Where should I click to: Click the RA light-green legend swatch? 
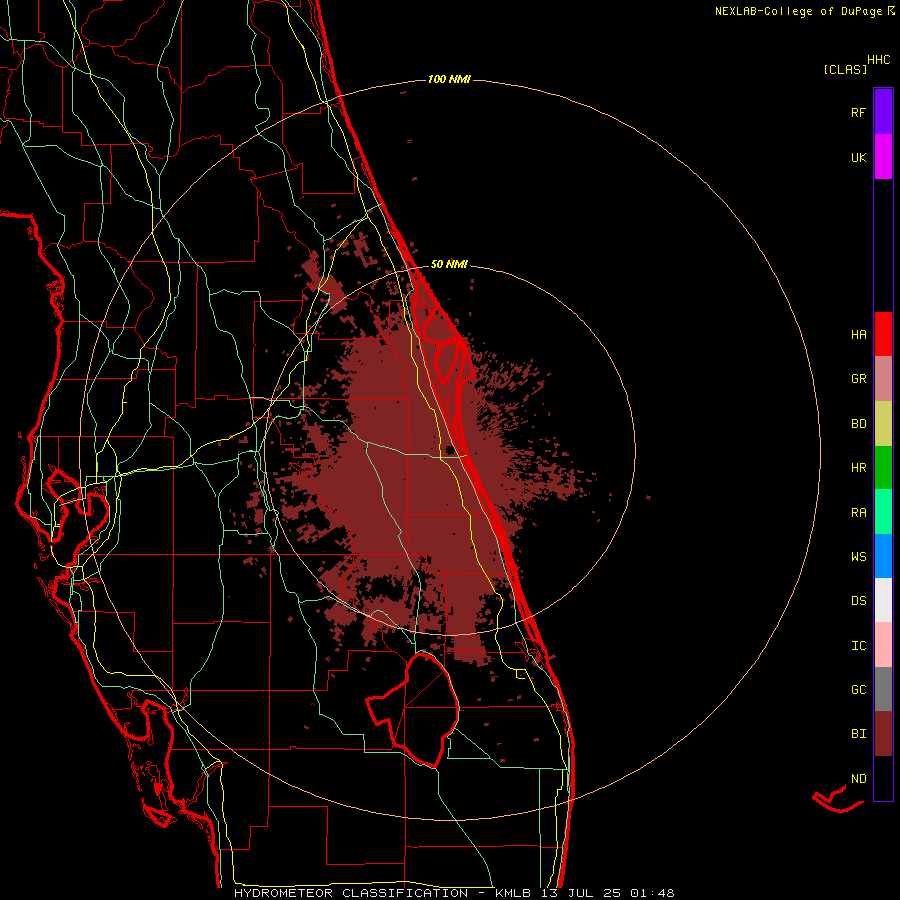point(883,512)
